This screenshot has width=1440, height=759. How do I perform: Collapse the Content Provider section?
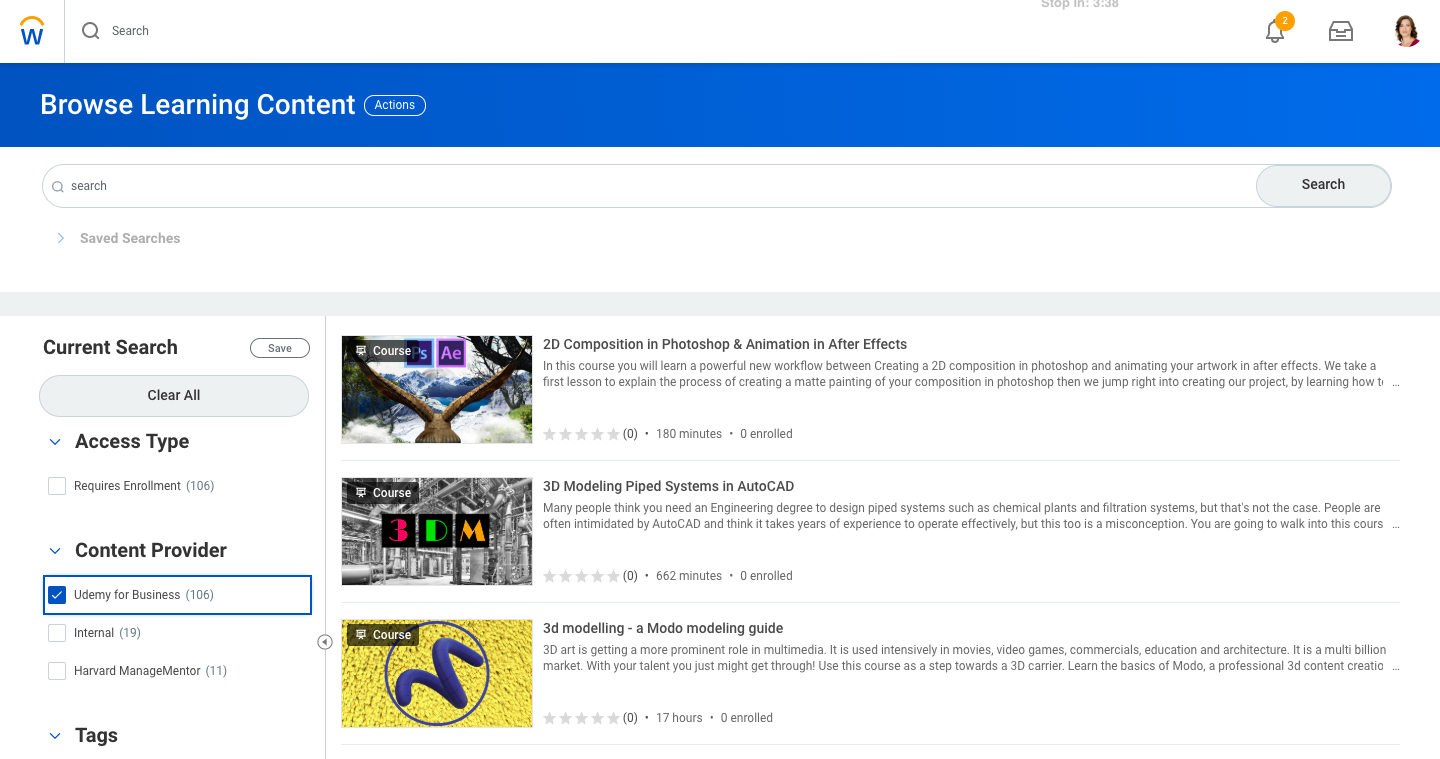55,550
